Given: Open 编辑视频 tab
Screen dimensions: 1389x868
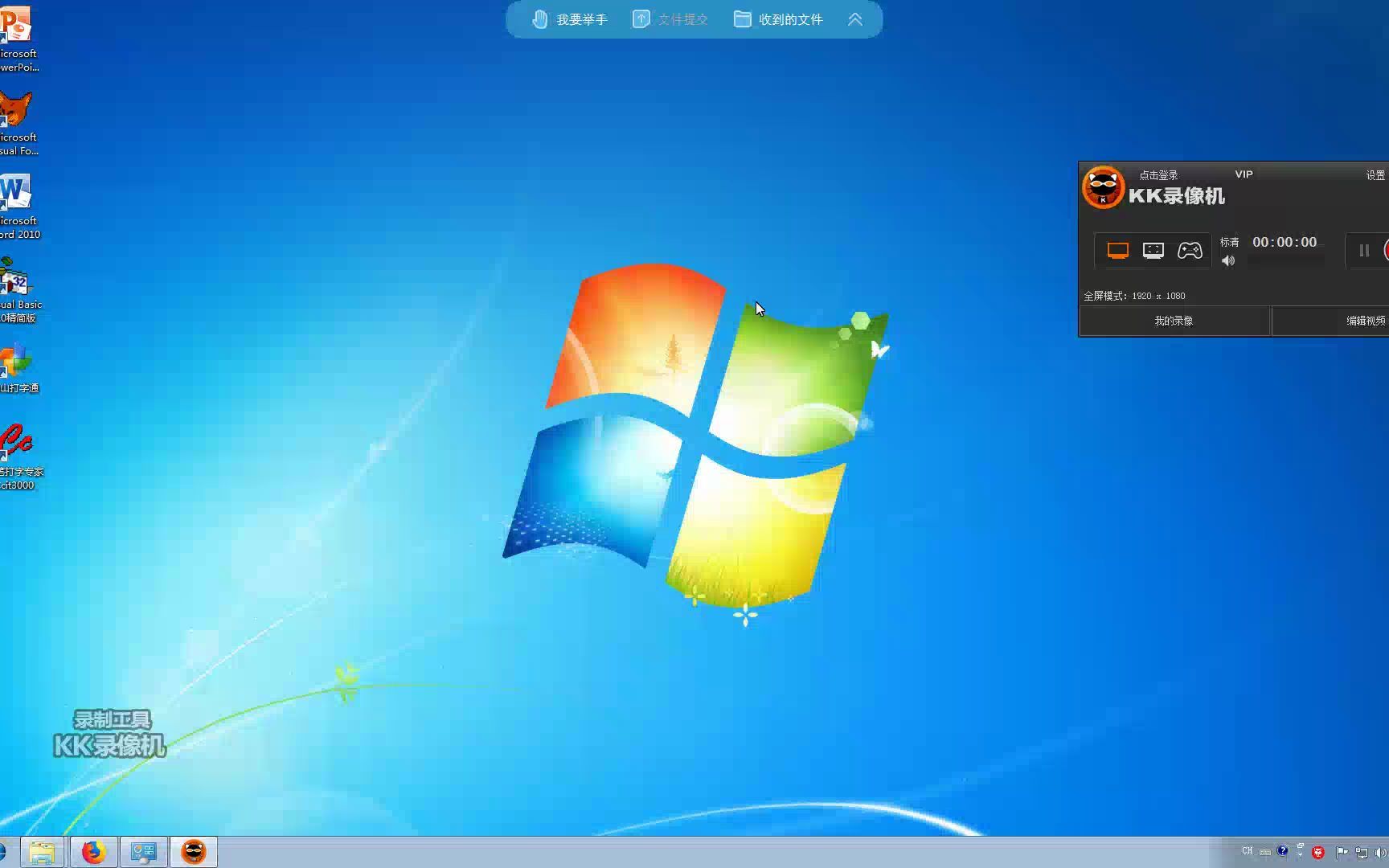Looking at the screenshot, I should pyautogui.click(x=1331, y=321).
